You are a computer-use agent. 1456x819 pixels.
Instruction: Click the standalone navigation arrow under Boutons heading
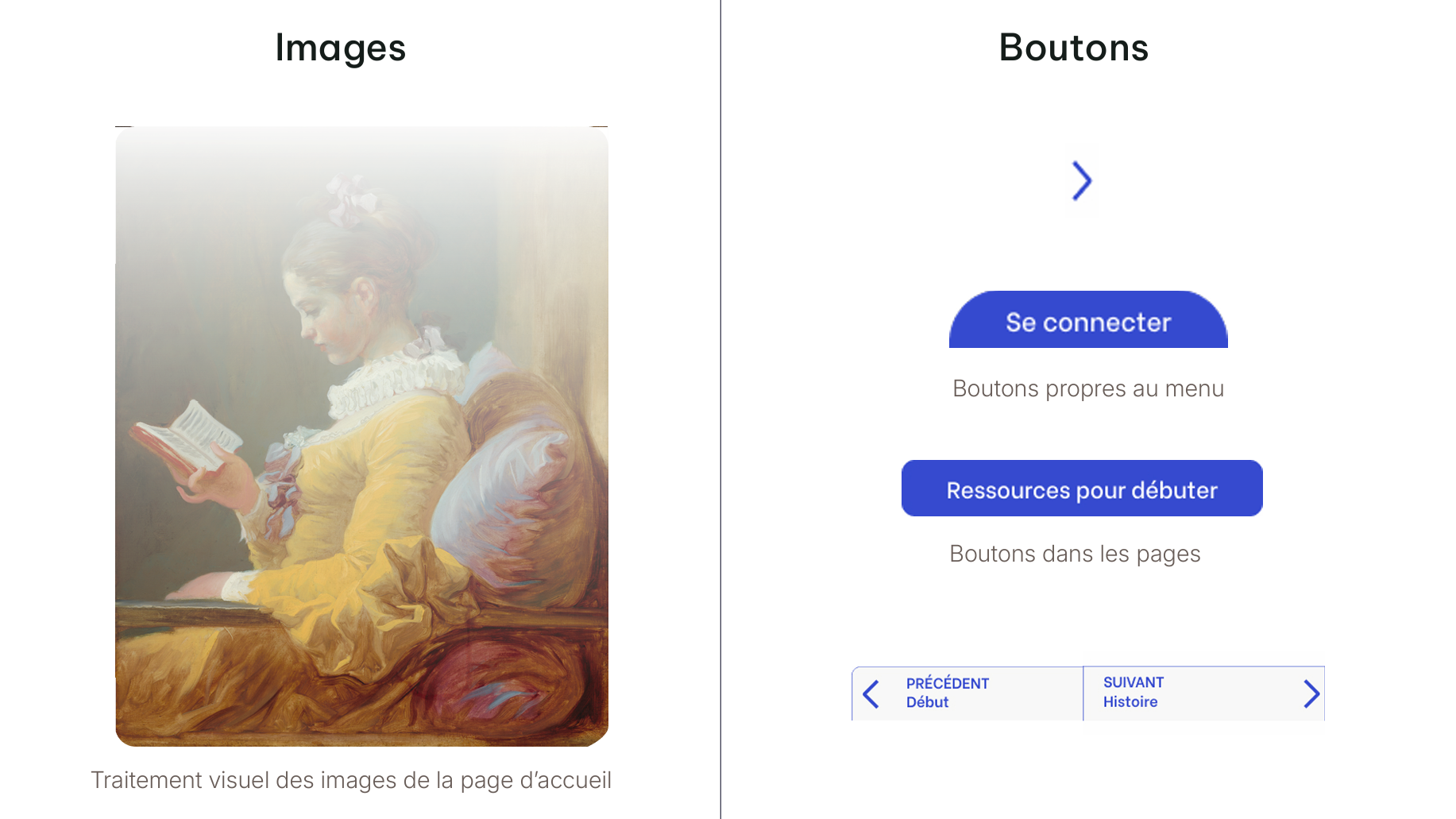(1082, 181)
